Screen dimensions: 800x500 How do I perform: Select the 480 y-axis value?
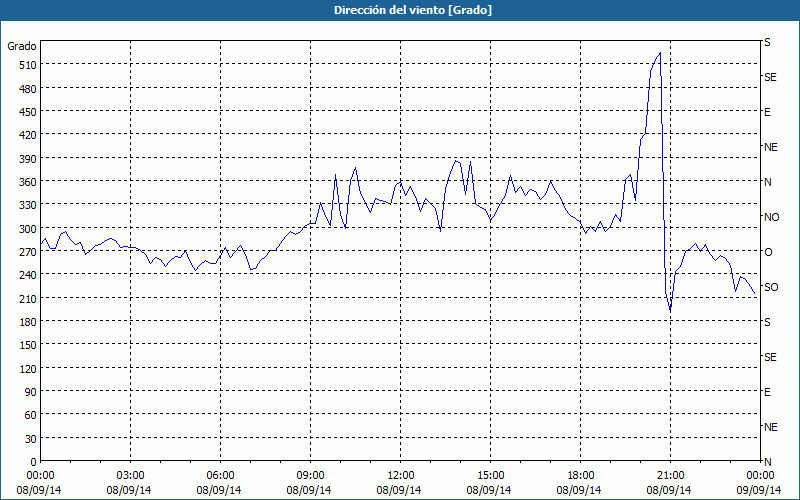point(28,89)
